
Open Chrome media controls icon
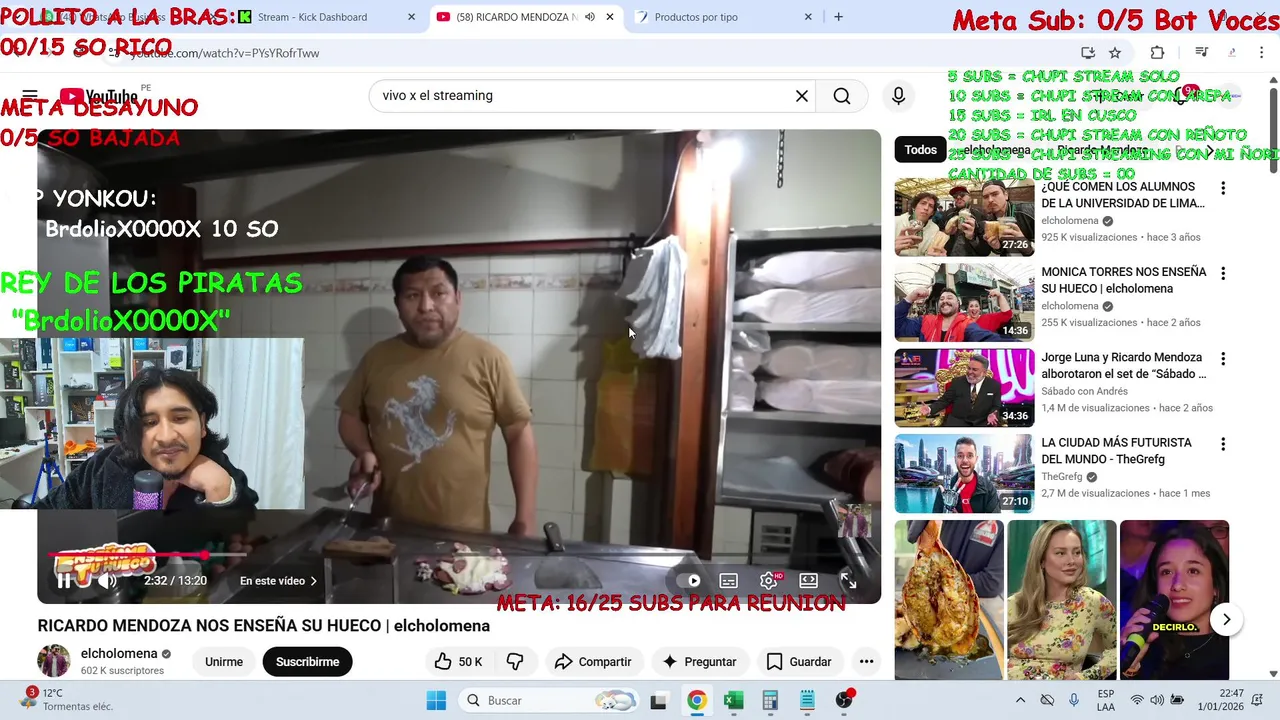coord(1202,53)
